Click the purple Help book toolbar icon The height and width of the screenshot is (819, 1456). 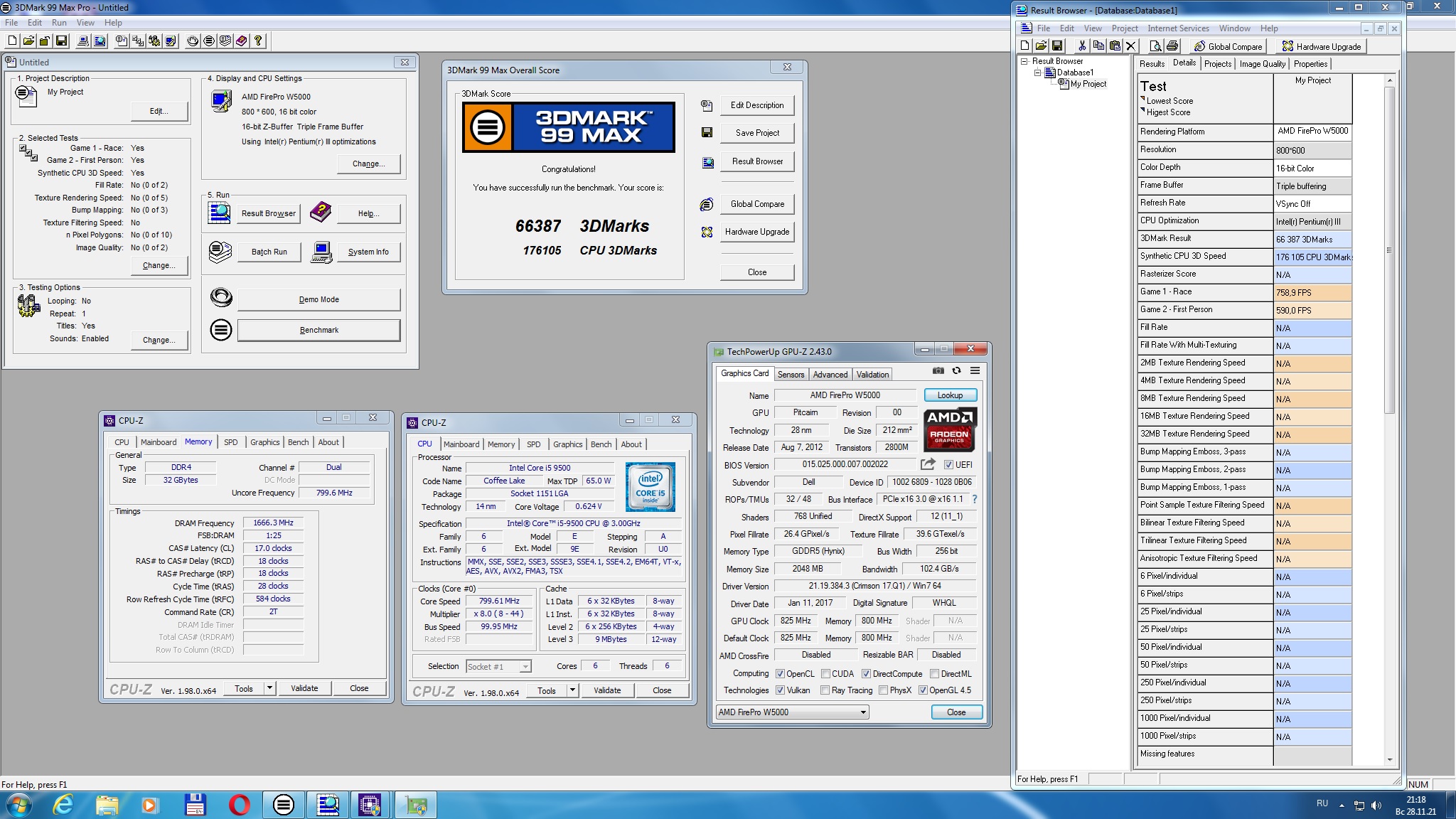pyautogui.click(x=242, y=41)
